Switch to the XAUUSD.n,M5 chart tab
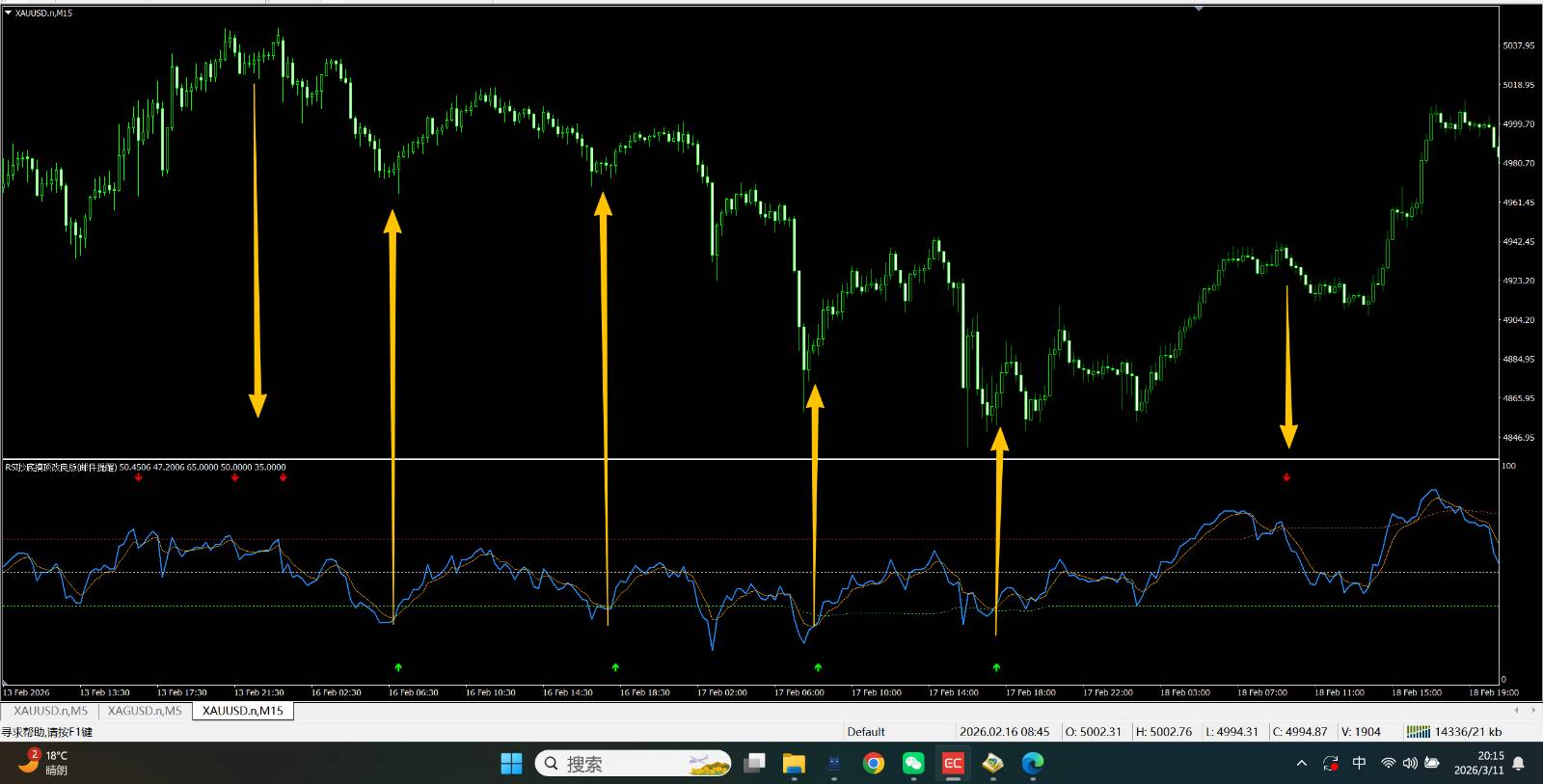This screenshot has height=784, width=1543. point(50,711)
